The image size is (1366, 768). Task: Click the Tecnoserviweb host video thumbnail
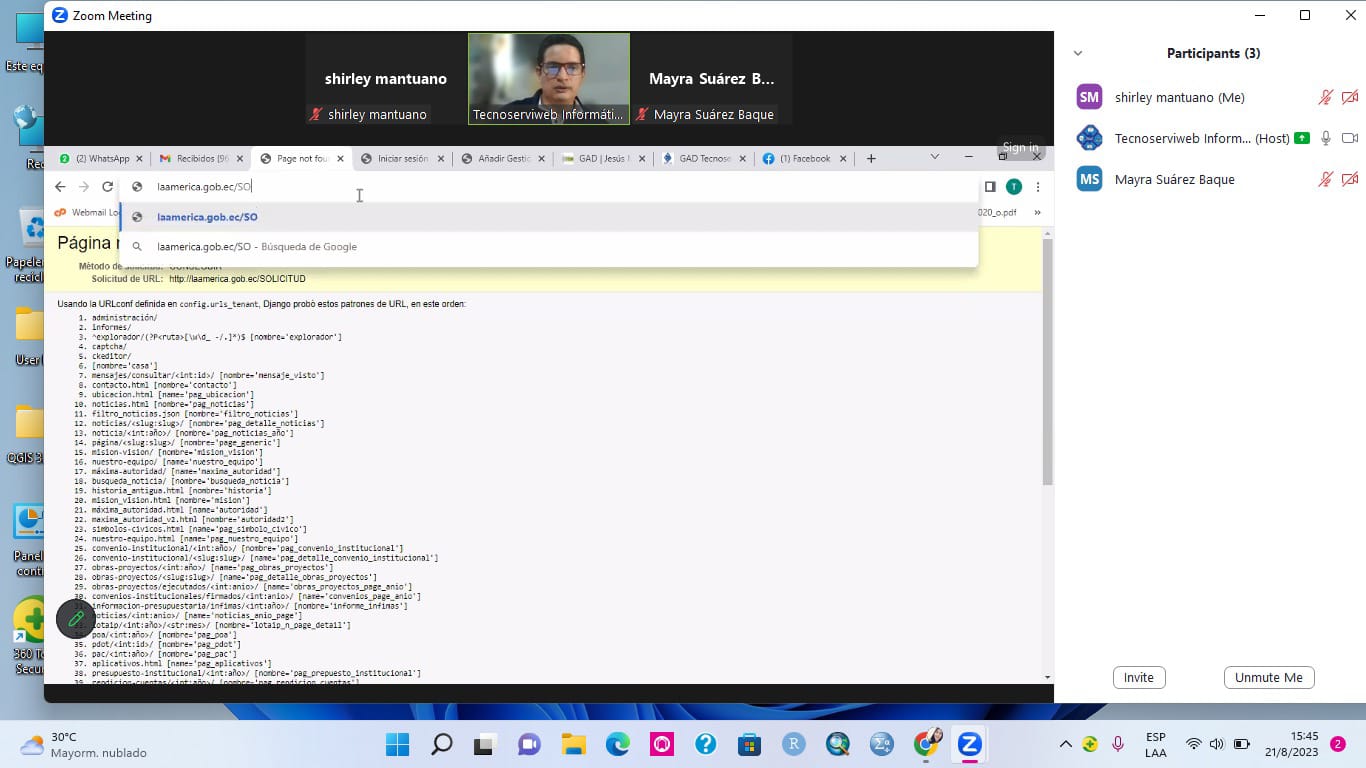549,78
